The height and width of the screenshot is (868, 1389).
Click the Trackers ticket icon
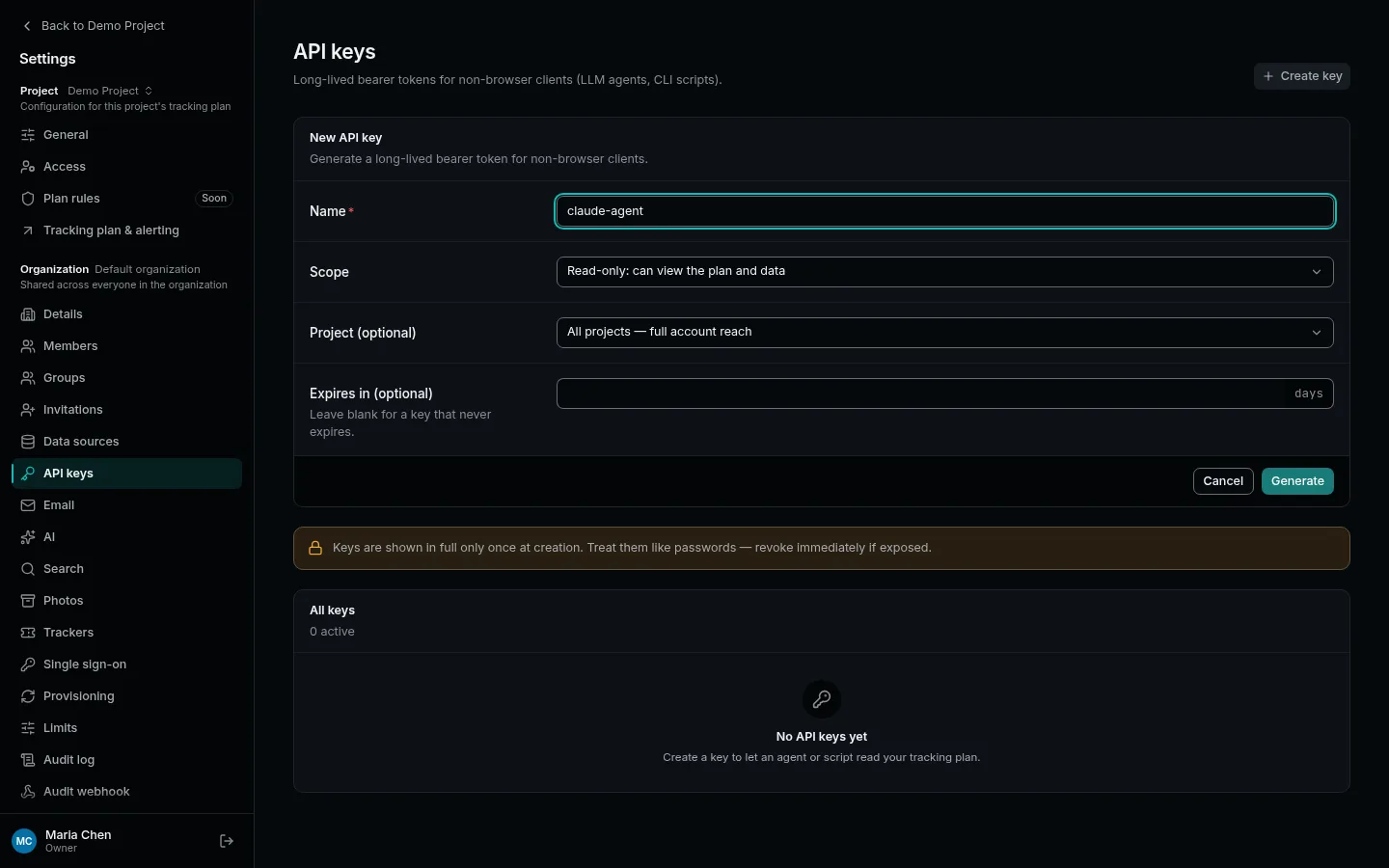click(x=28, y=633)
